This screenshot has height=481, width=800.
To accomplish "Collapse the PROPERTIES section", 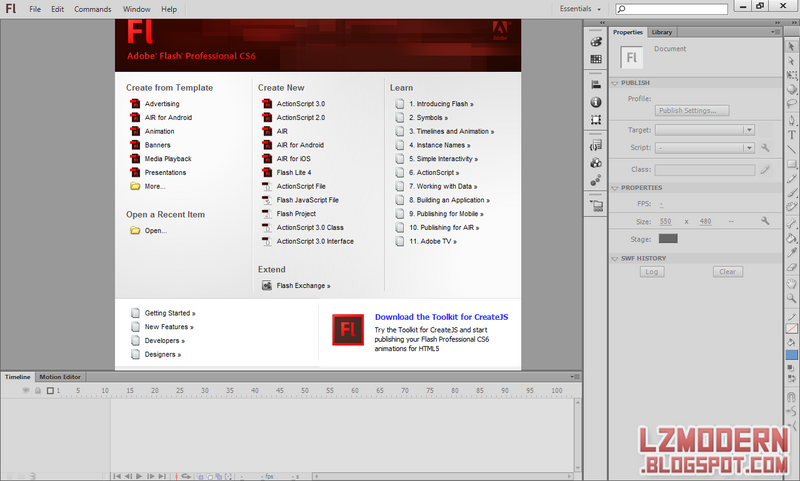I will tap(615, 188).
